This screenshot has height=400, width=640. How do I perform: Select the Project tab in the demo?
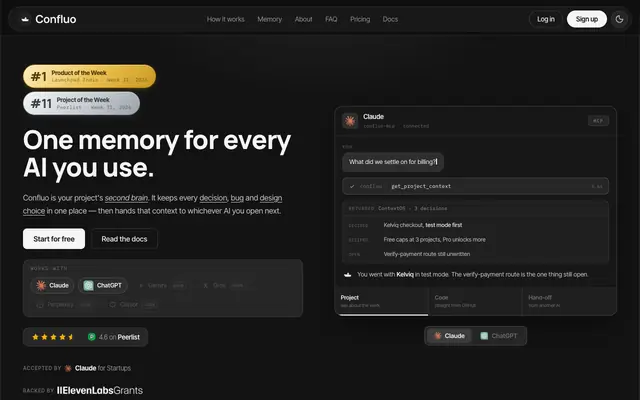tap(382, 301)
